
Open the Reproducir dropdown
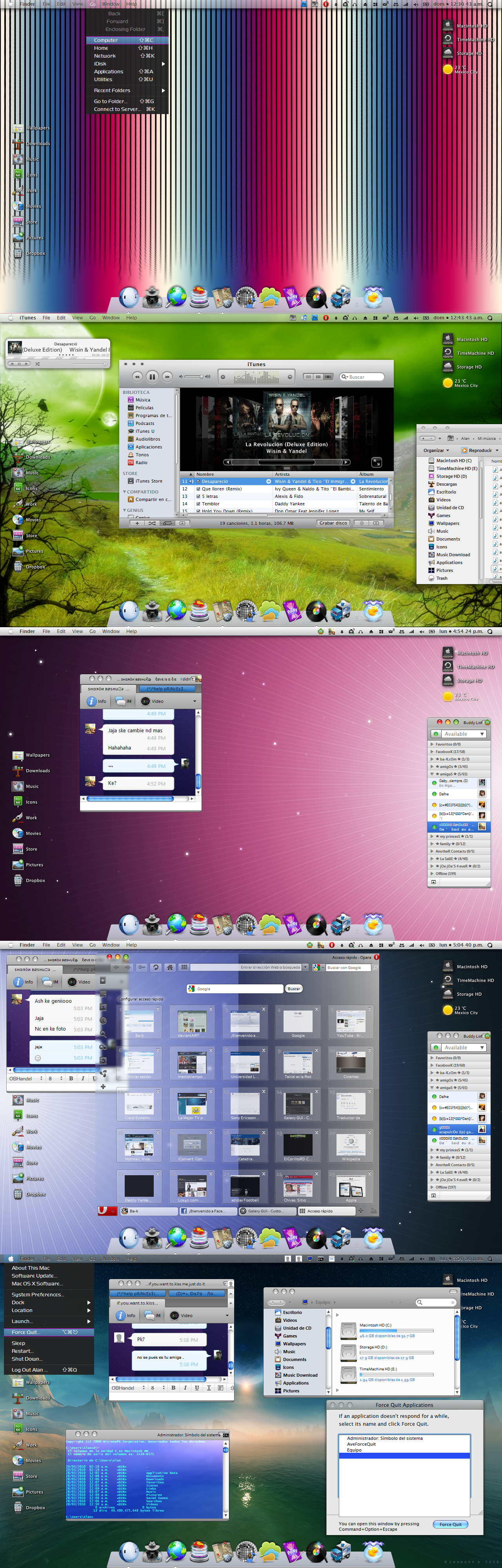coord(480,450)
